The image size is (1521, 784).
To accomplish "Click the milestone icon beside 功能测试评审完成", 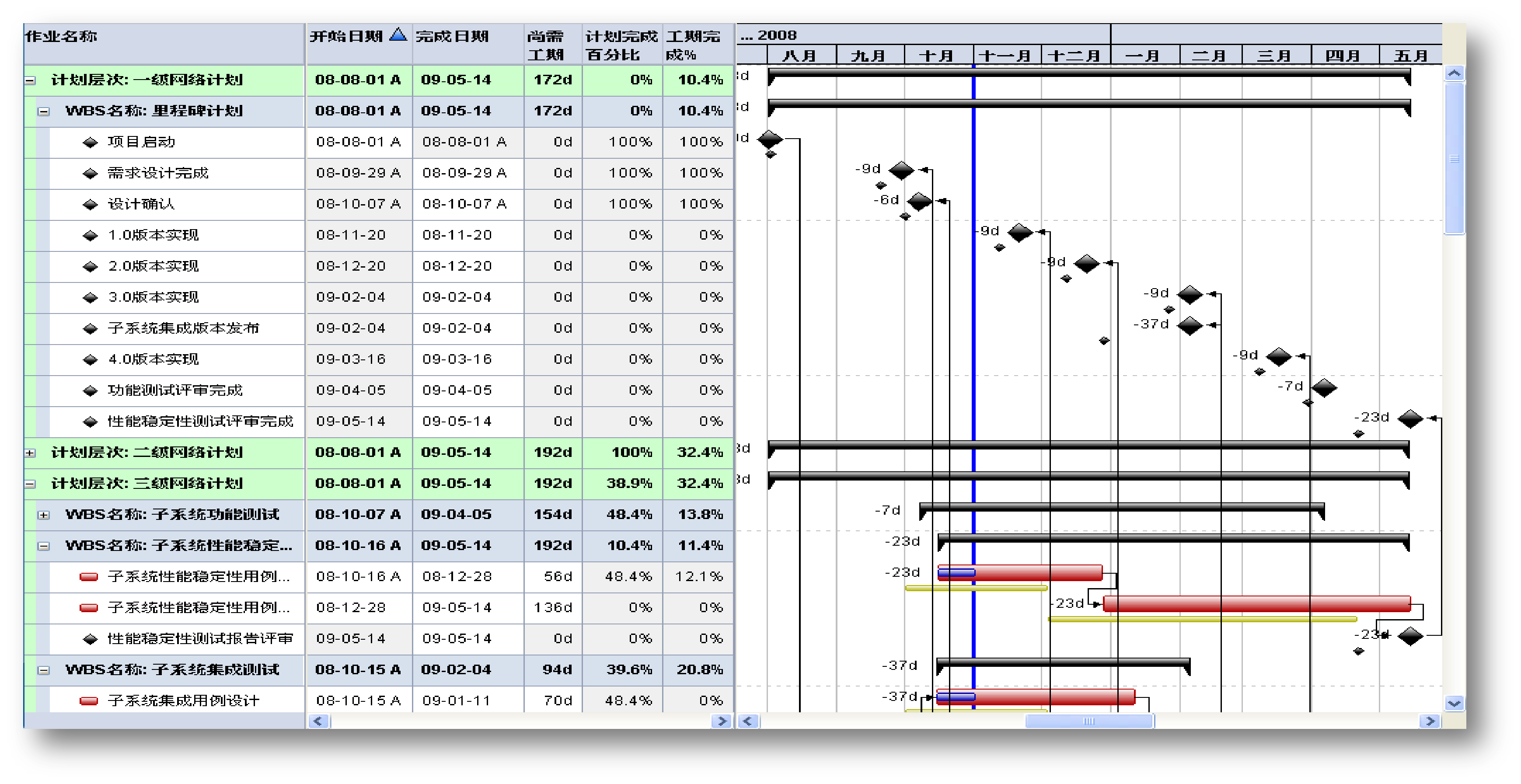I will [90, 391].
